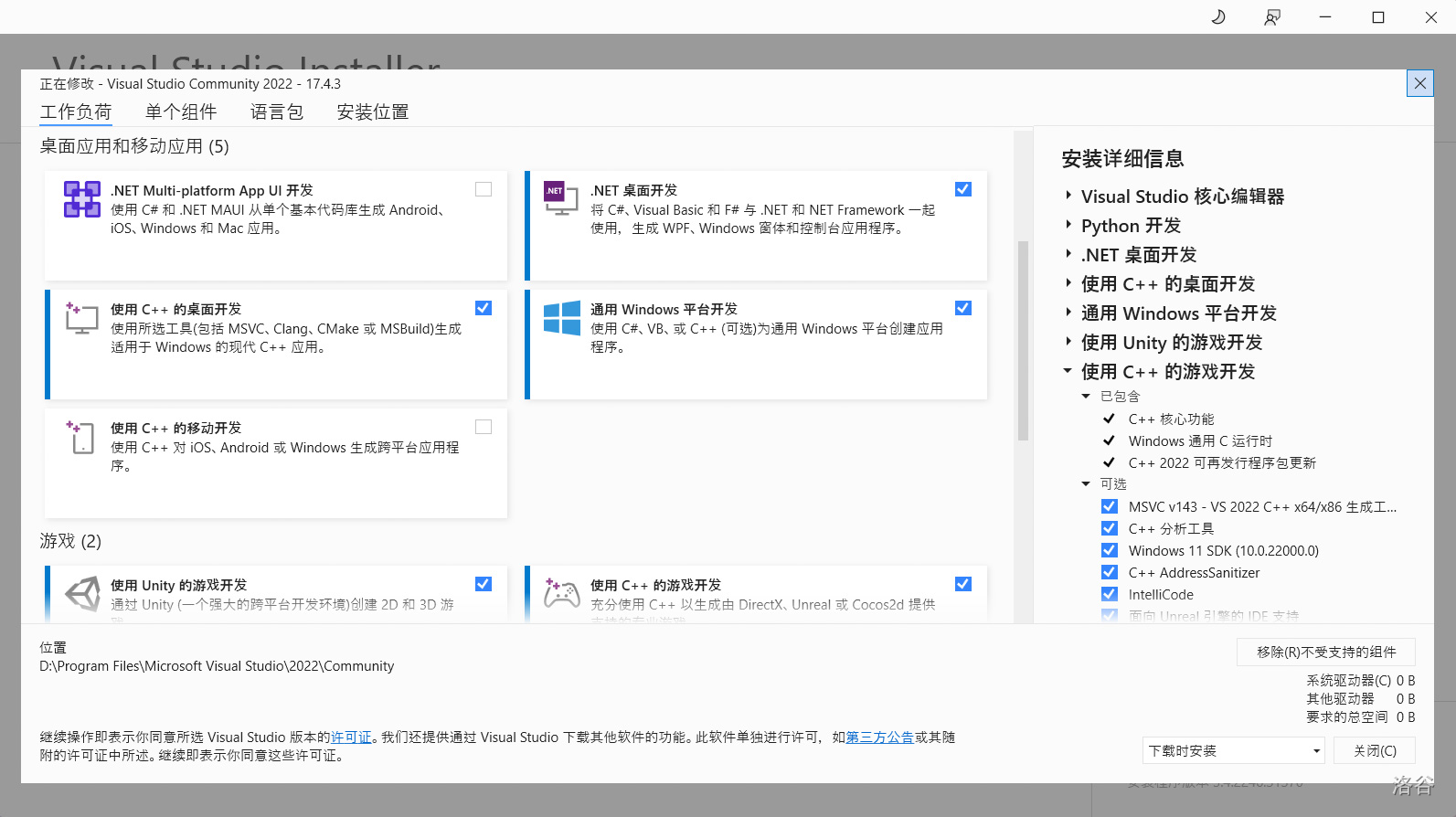Open the 下载时安装 dropdown
Image resolution: width=1456 pixels, height=817 pixels.
[x=1233, y=750]
